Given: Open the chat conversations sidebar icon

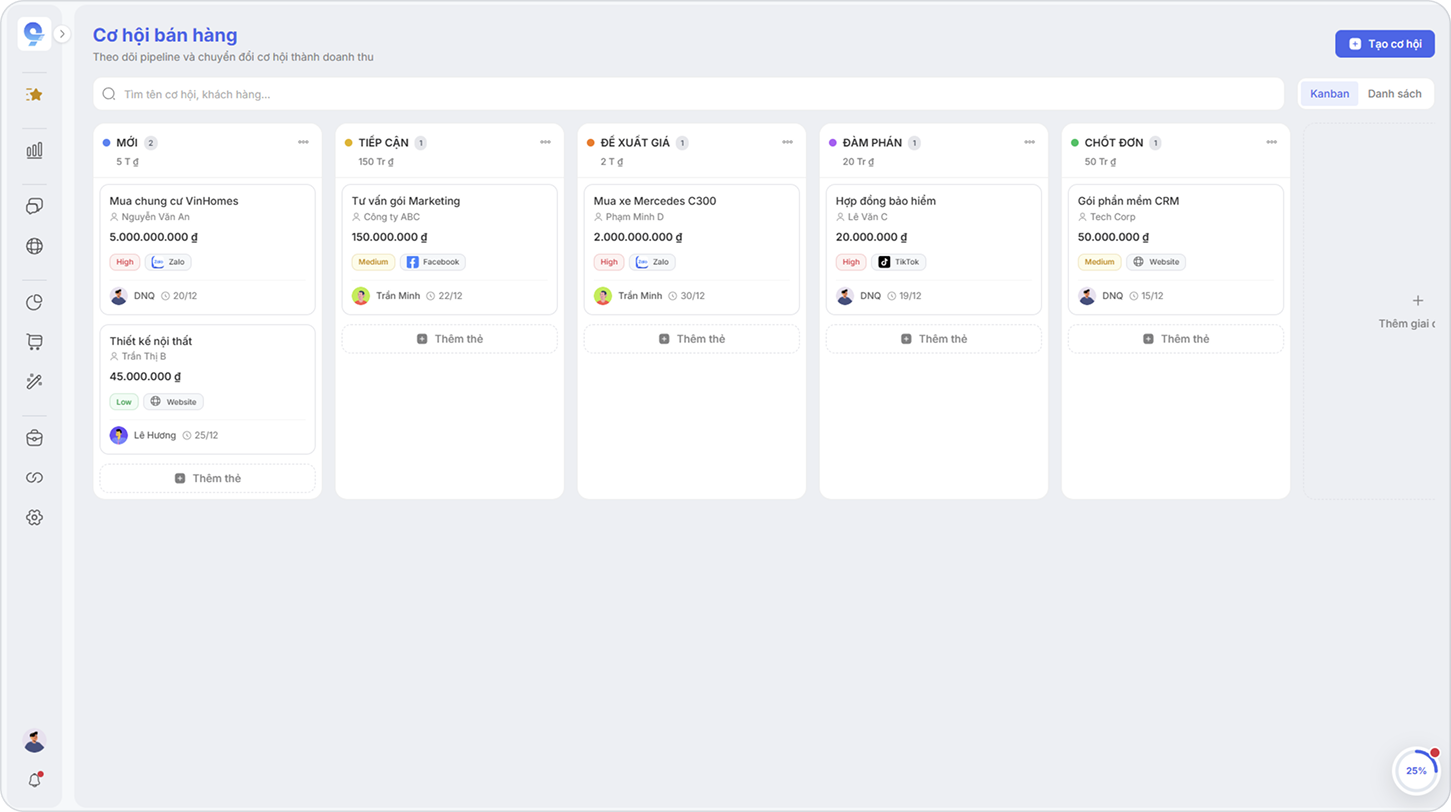Looking at the screenshot, I should (34, 206).
